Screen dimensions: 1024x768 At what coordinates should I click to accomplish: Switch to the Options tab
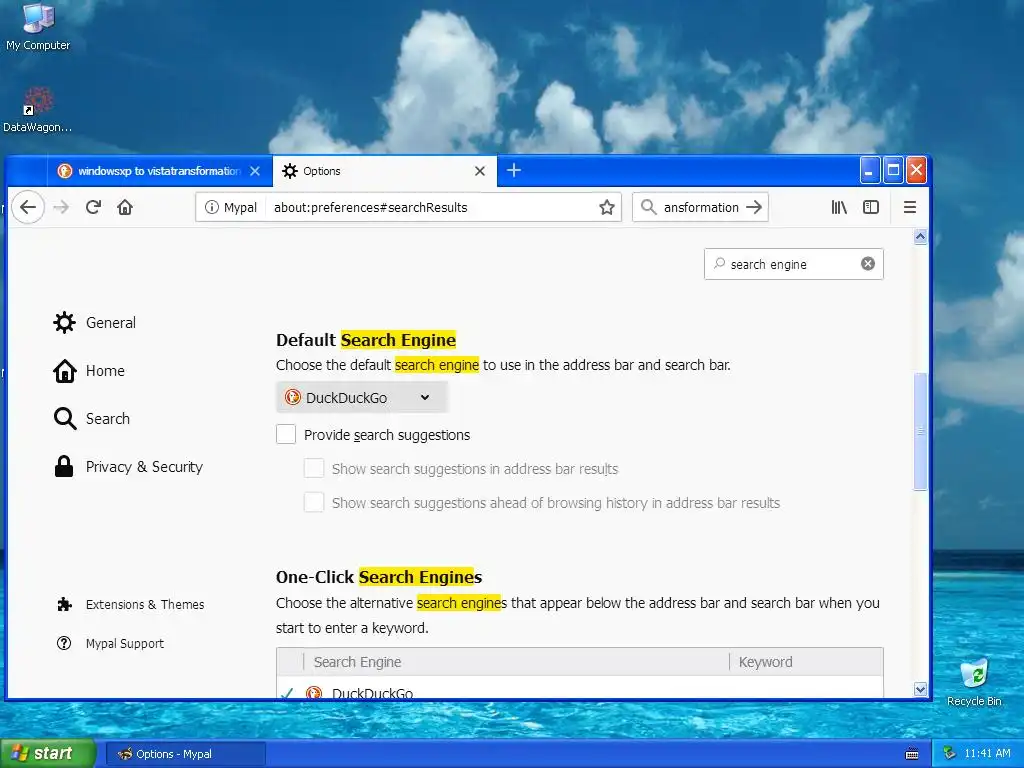pyautogui.click(x=385, y=171)
